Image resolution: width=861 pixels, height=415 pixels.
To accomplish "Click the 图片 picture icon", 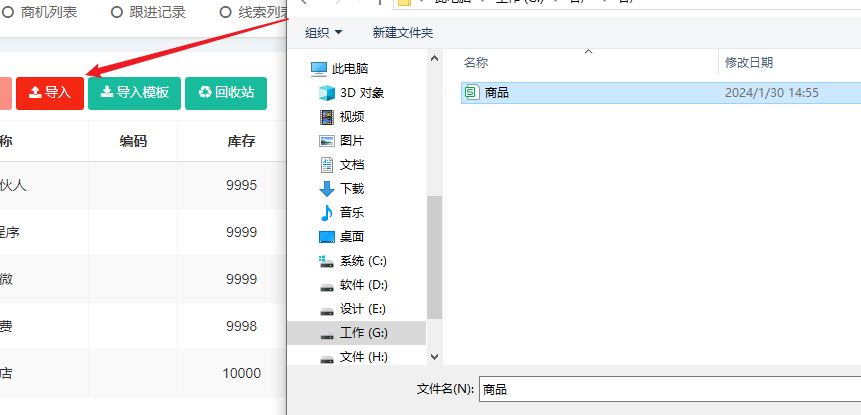I will (x=327, y=141).
